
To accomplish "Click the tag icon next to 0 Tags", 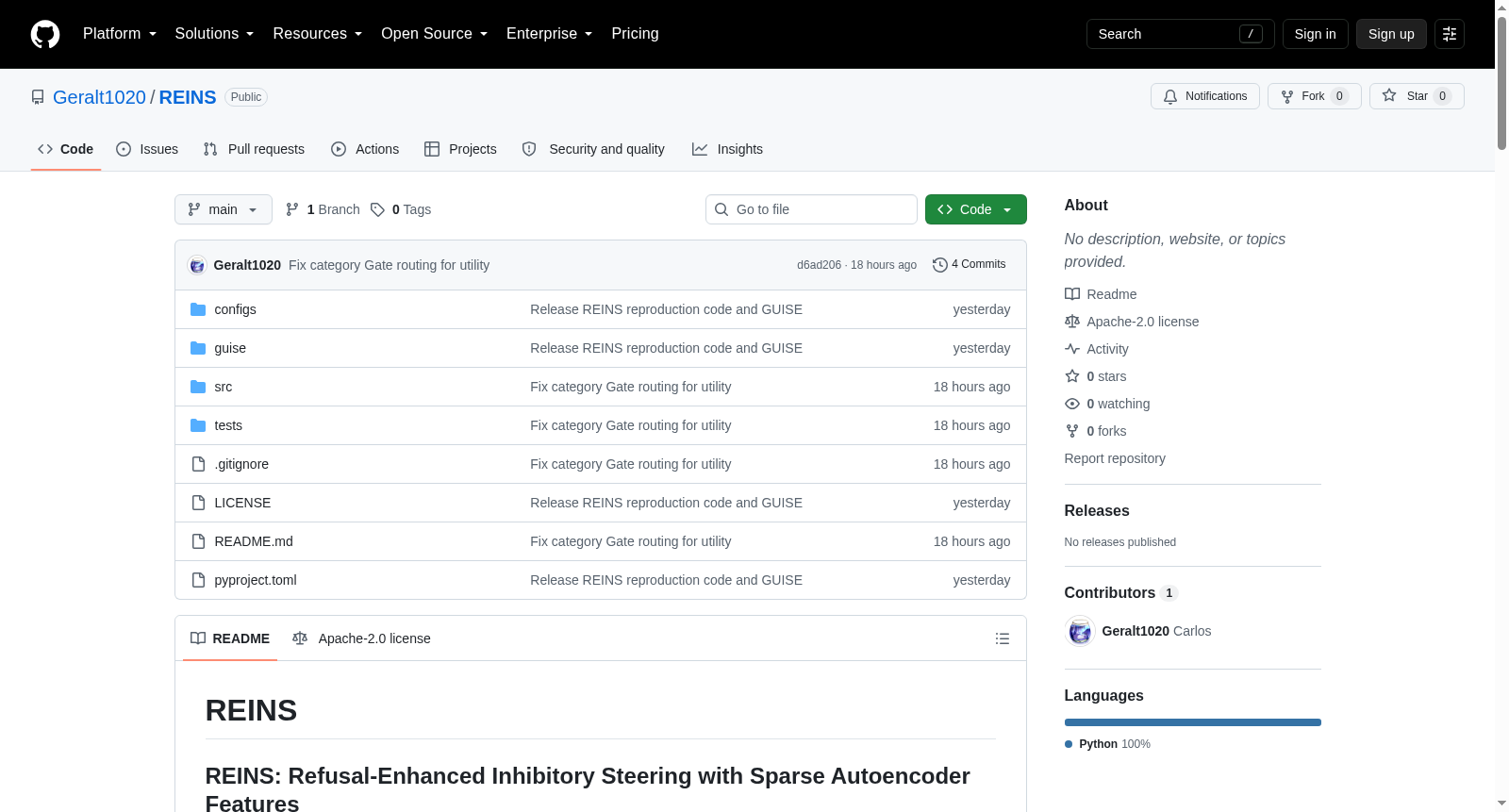I will (377, 209).
